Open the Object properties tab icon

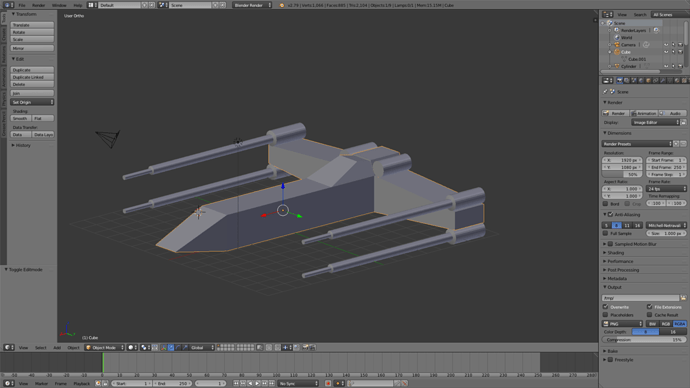click(648, 81)
